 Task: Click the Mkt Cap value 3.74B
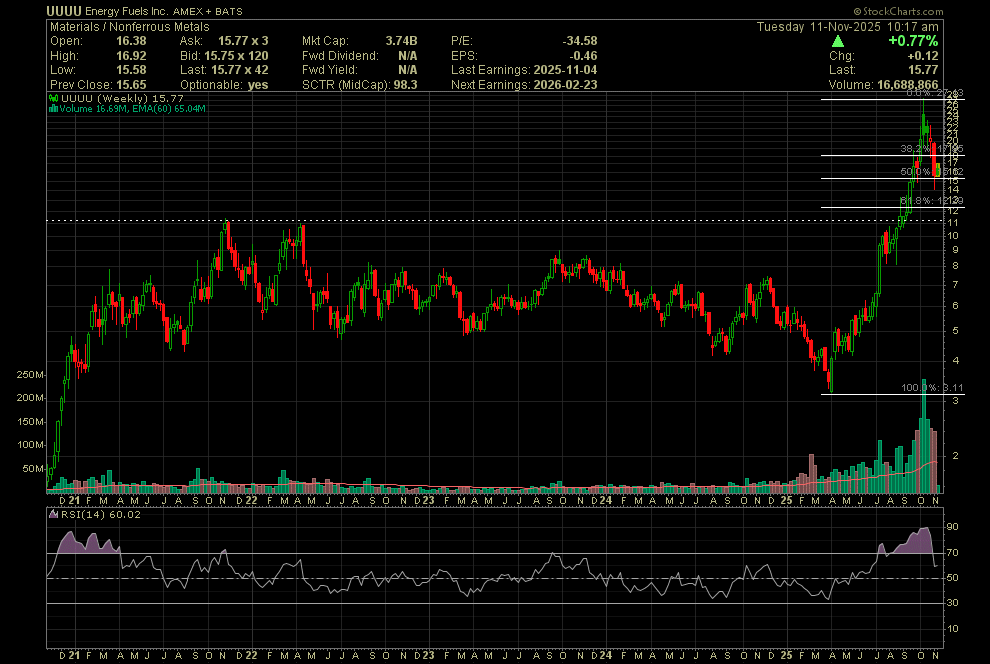[x=401, y=41]
